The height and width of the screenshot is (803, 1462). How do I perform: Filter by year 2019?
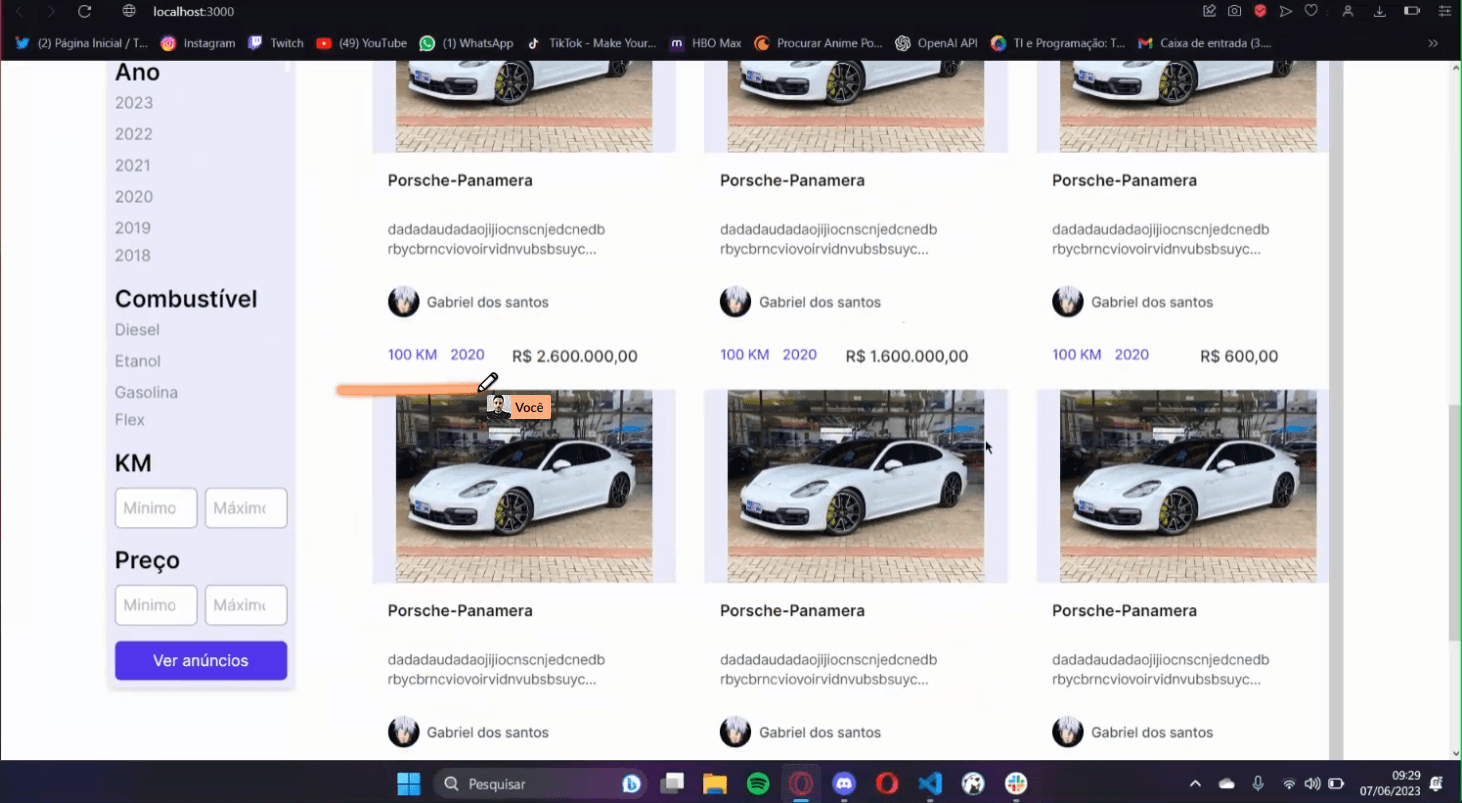(133, 227)
